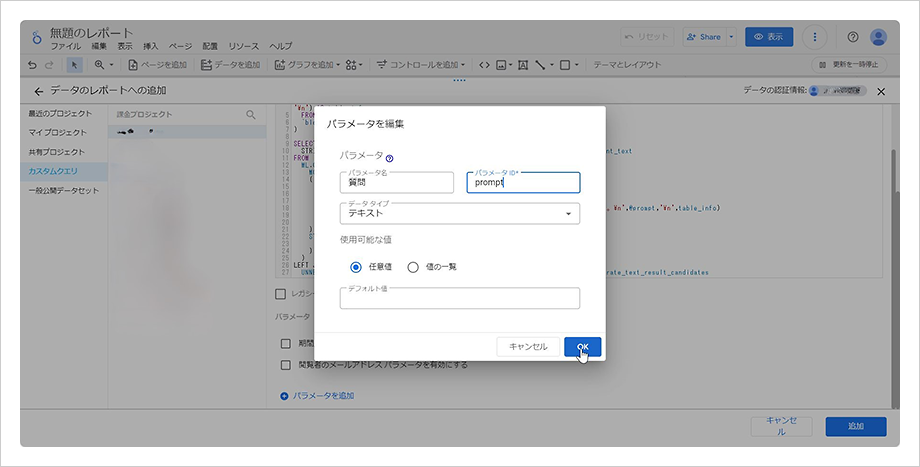Toggle the 期間 parameter checkbox
Image resolution: width=920 pixels, height=467 pixels.
pyautogui.click(x=286, y=344)
